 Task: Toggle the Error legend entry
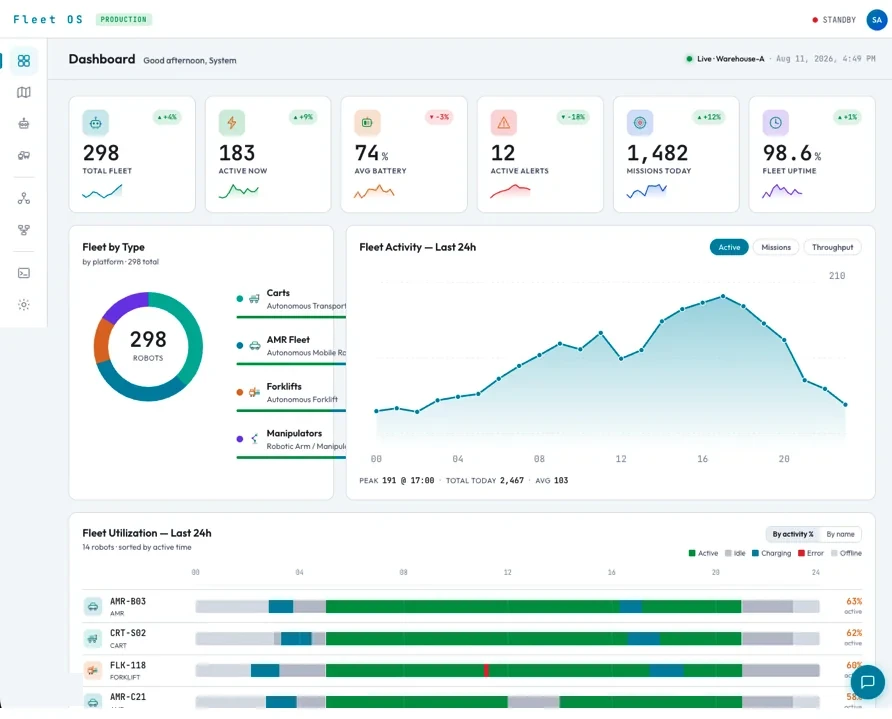pos(811,553)
